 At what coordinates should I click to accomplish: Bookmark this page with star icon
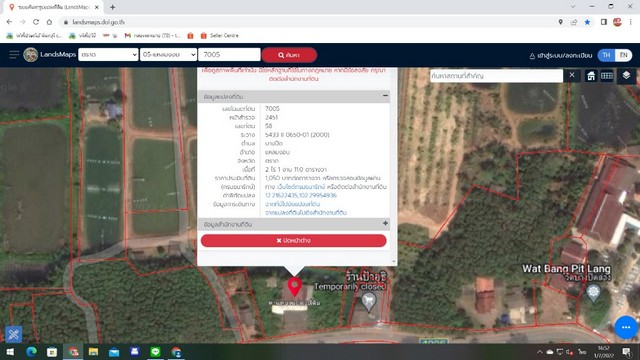(587, 22)
